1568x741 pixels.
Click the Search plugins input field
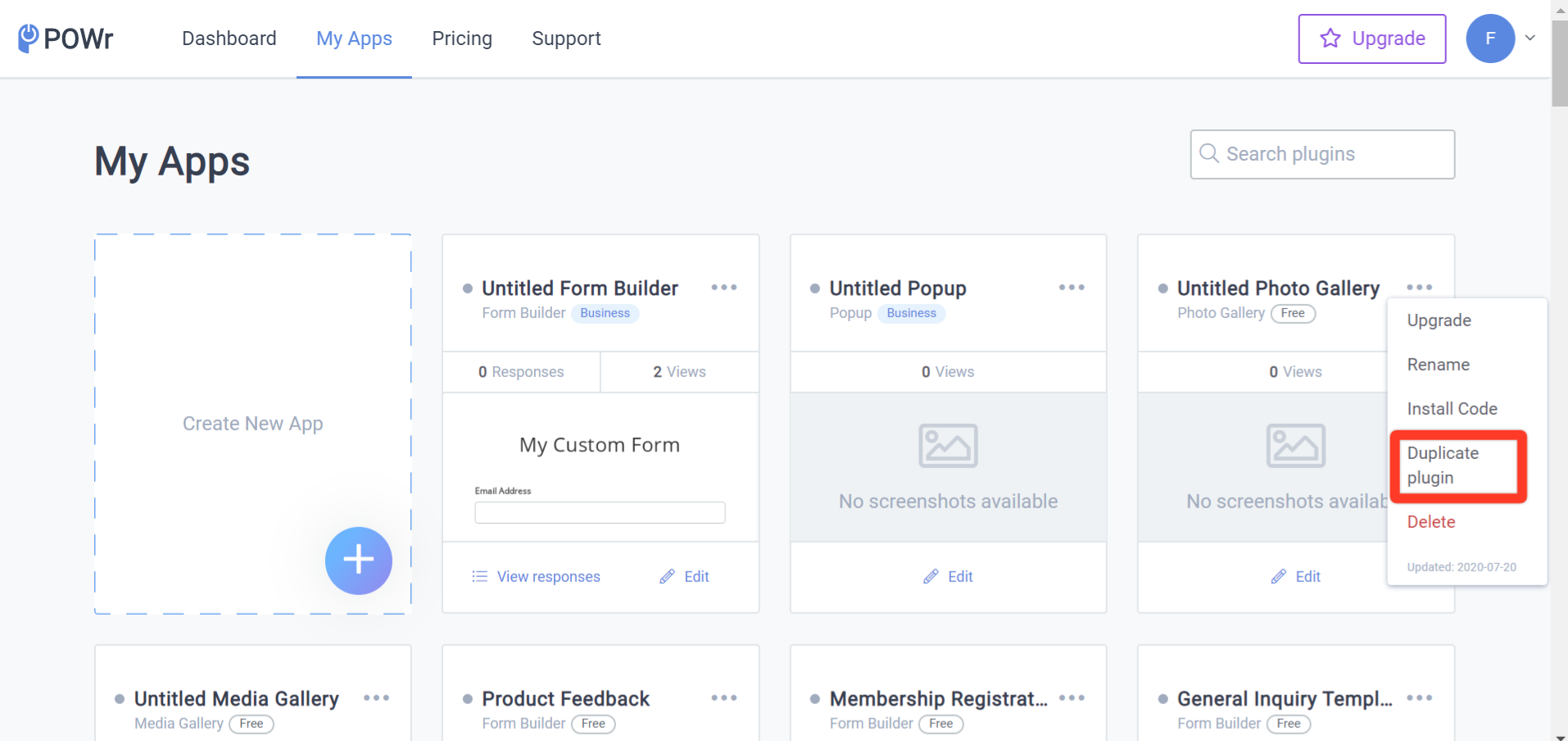[x=1322, y=154]
